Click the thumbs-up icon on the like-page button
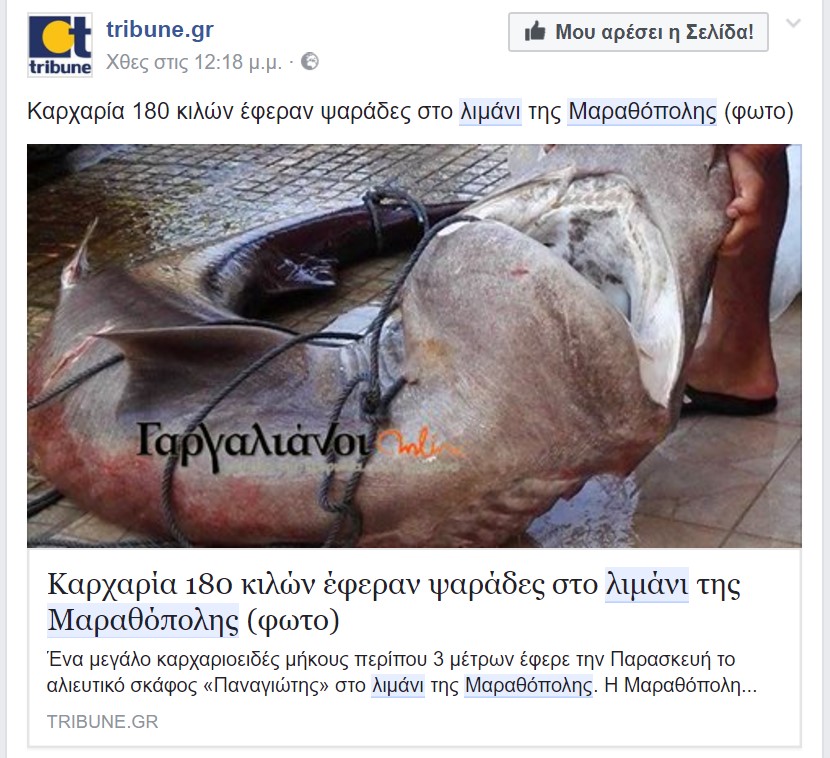Image resolution: width=830 pixels, height=758 pixels. pos(535,32)
